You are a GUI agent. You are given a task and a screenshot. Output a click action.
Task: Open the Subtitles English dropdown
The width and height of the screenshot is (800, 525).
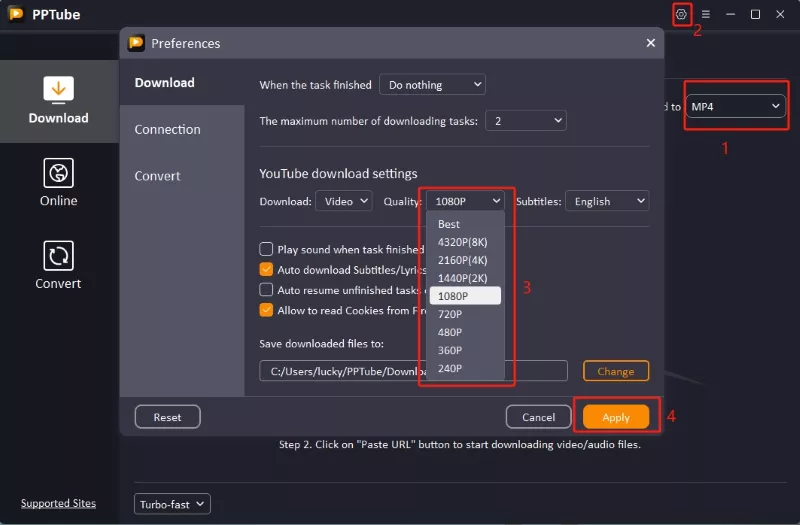(x=607, y=201)
